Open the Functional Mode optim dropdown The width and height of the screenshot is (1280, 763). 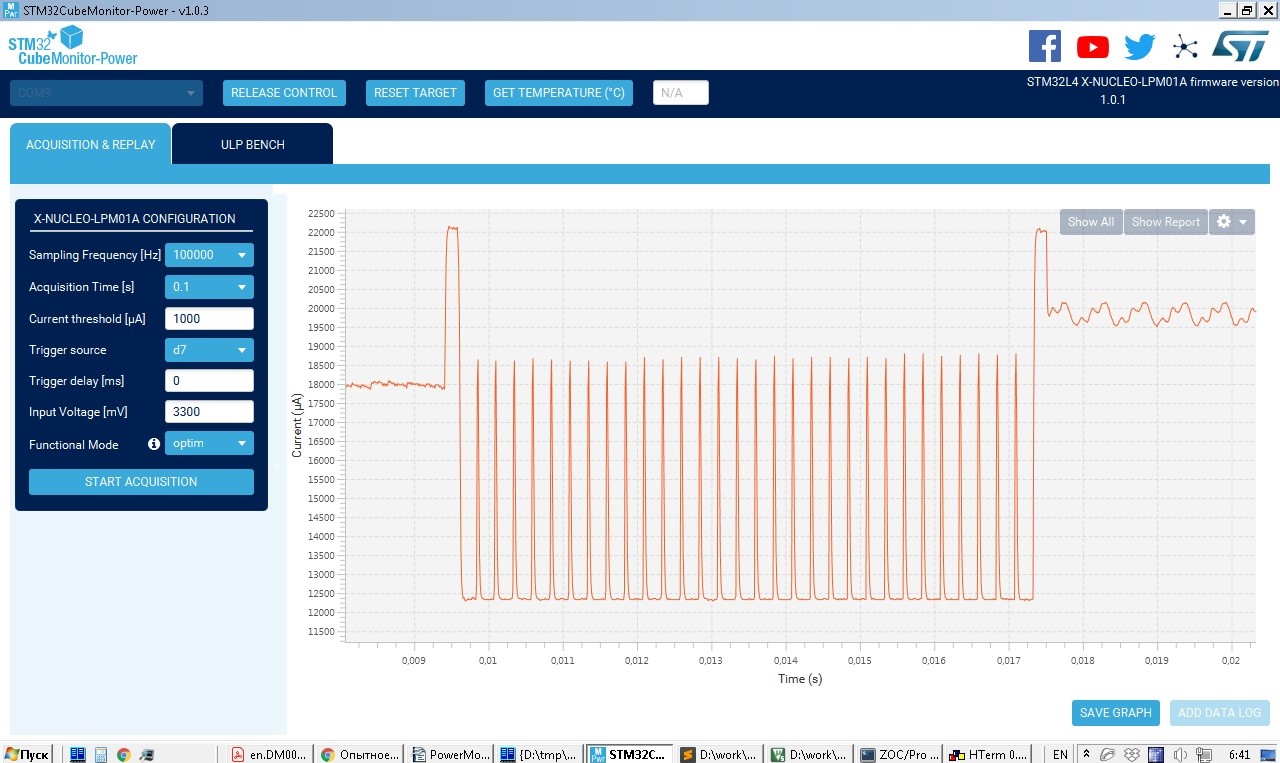coord(209,443)
